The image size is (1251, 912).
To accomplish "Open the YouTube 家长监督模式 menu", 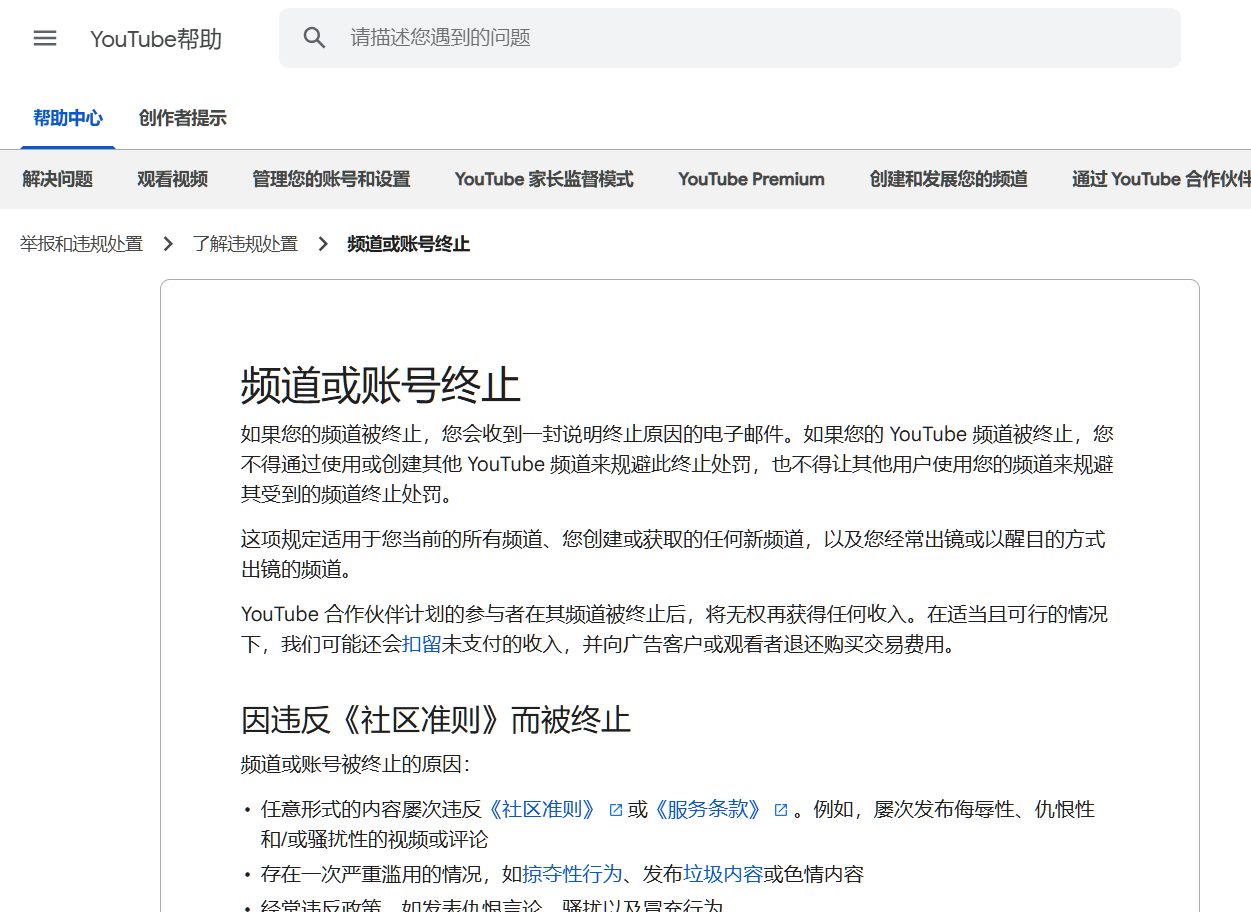I will coord(544,179).
